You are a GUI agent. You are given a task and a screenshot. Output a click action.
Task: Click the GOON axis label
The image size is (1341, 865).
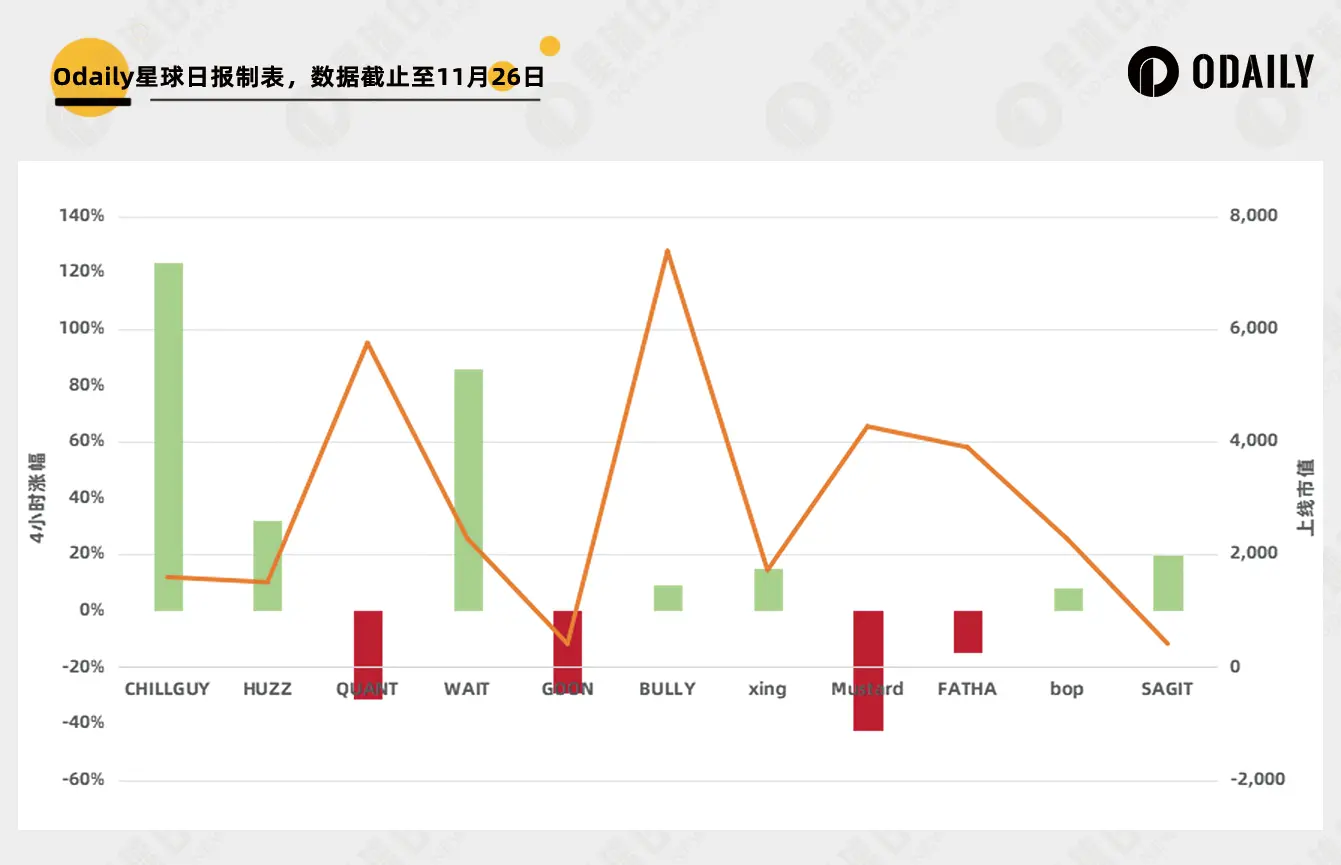pos(567,689)
